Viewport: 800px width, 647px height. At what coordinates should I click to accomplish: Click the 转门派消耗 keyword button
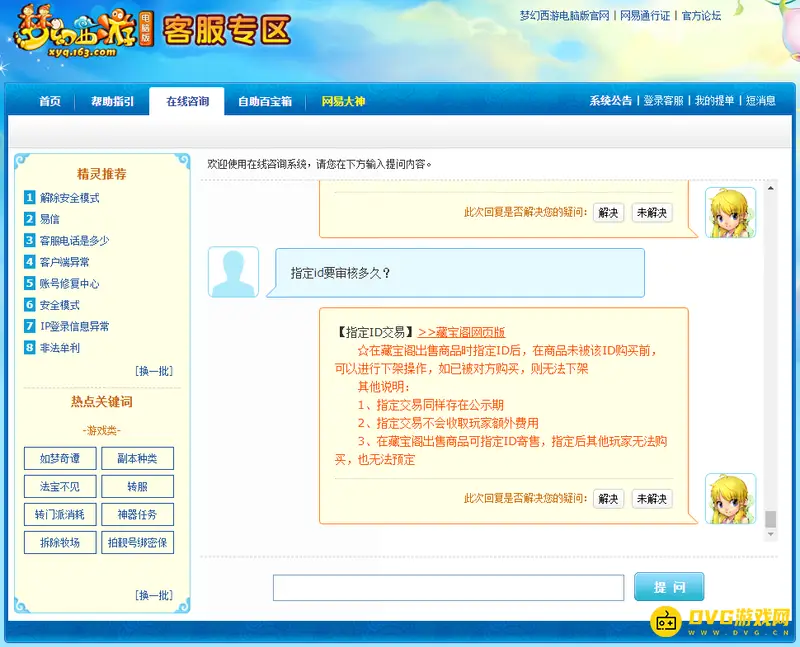click(x=60, y=514)
